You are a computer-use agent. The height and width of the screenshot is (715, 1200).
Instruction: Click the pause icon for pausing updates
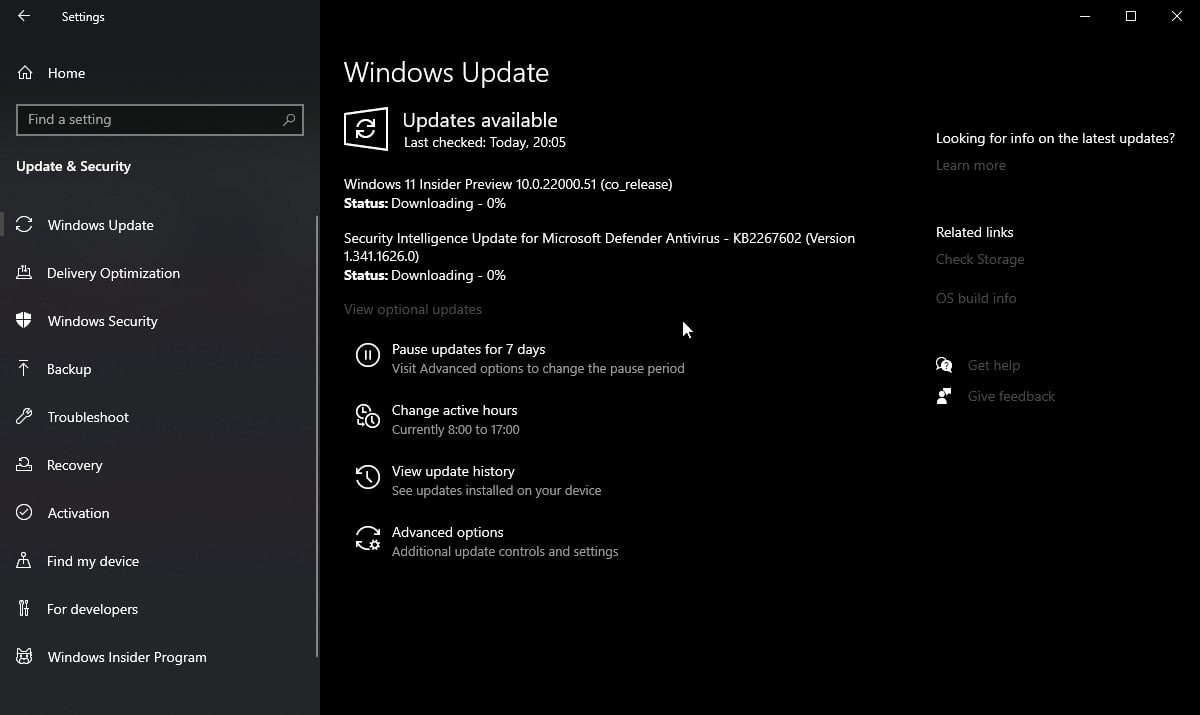pyautogui.click(x=368, y=355)
